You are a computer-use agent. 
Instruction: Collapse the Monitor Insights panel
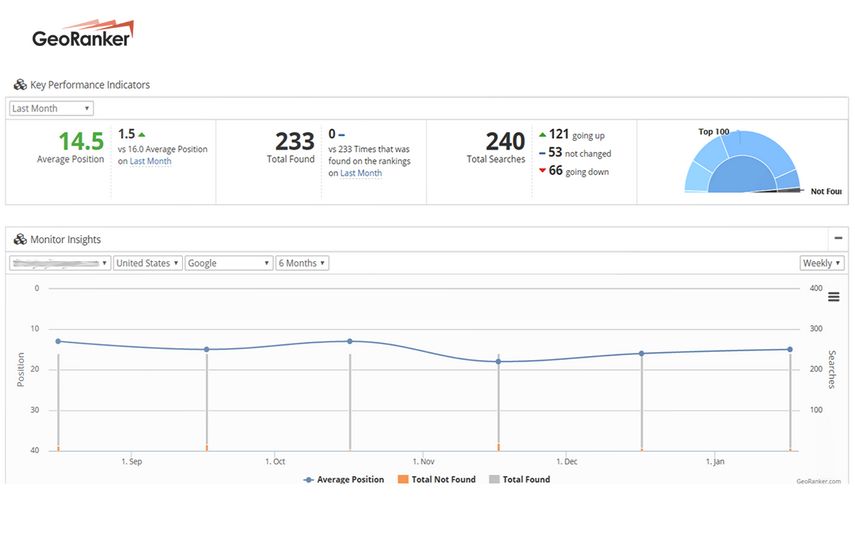coord(838,238)
